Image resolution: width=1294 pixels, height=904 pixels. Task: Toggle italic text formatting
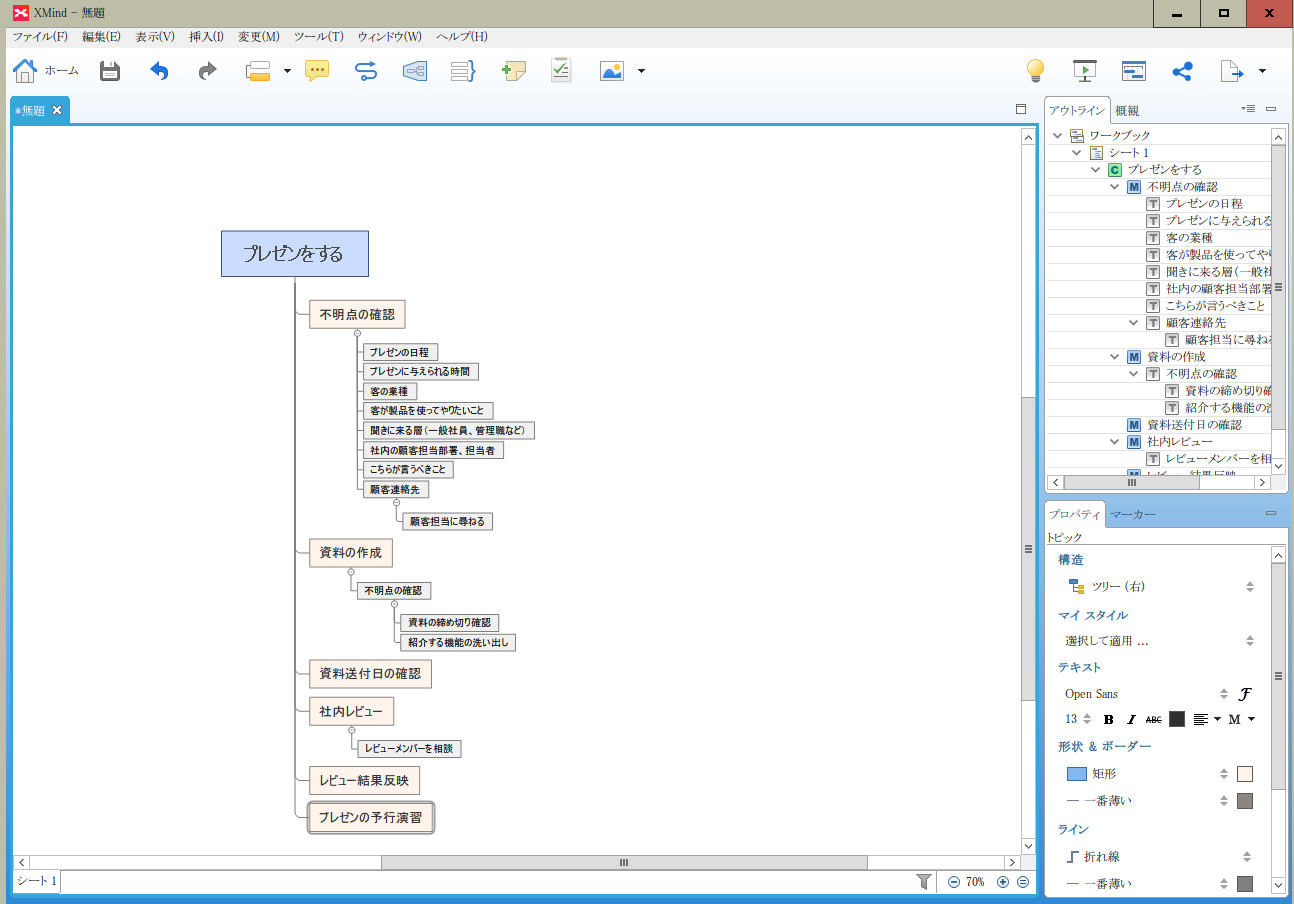[1131, 719]
